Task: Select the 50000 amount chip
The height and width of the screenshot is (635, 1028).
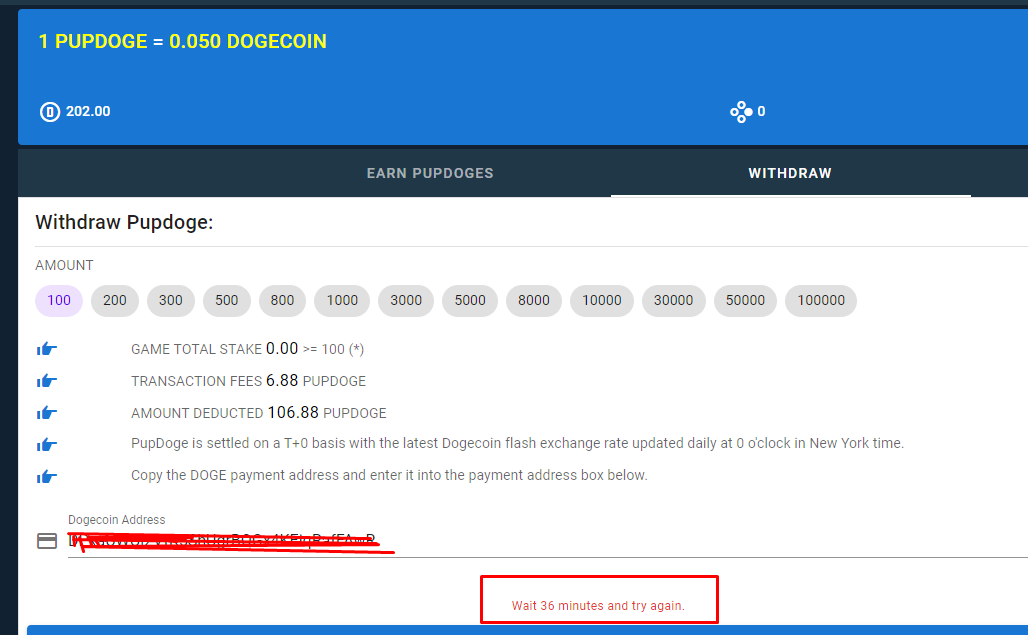Action: (x=745, y=301)
